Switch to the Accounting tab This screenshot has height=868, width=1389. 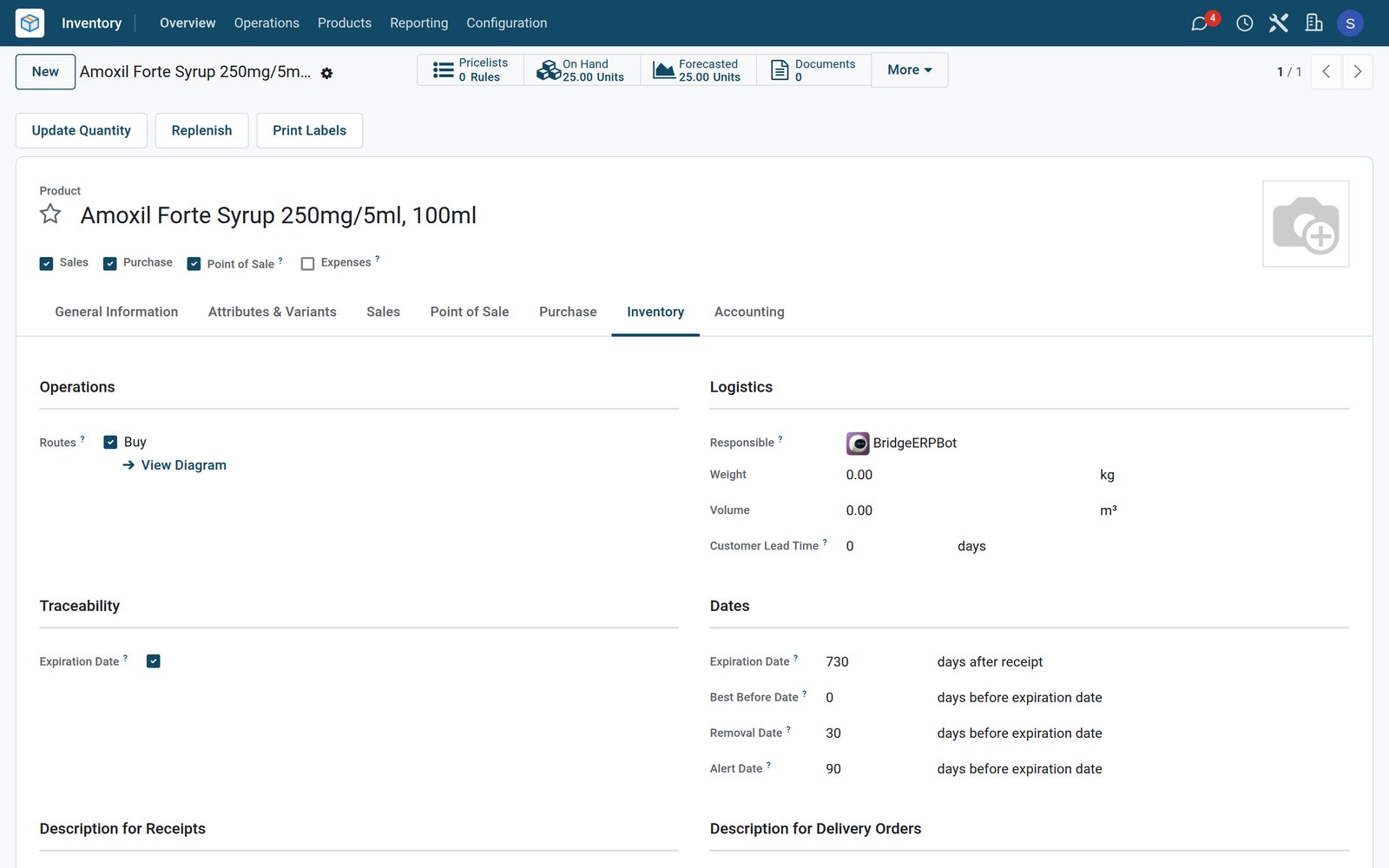749,312
